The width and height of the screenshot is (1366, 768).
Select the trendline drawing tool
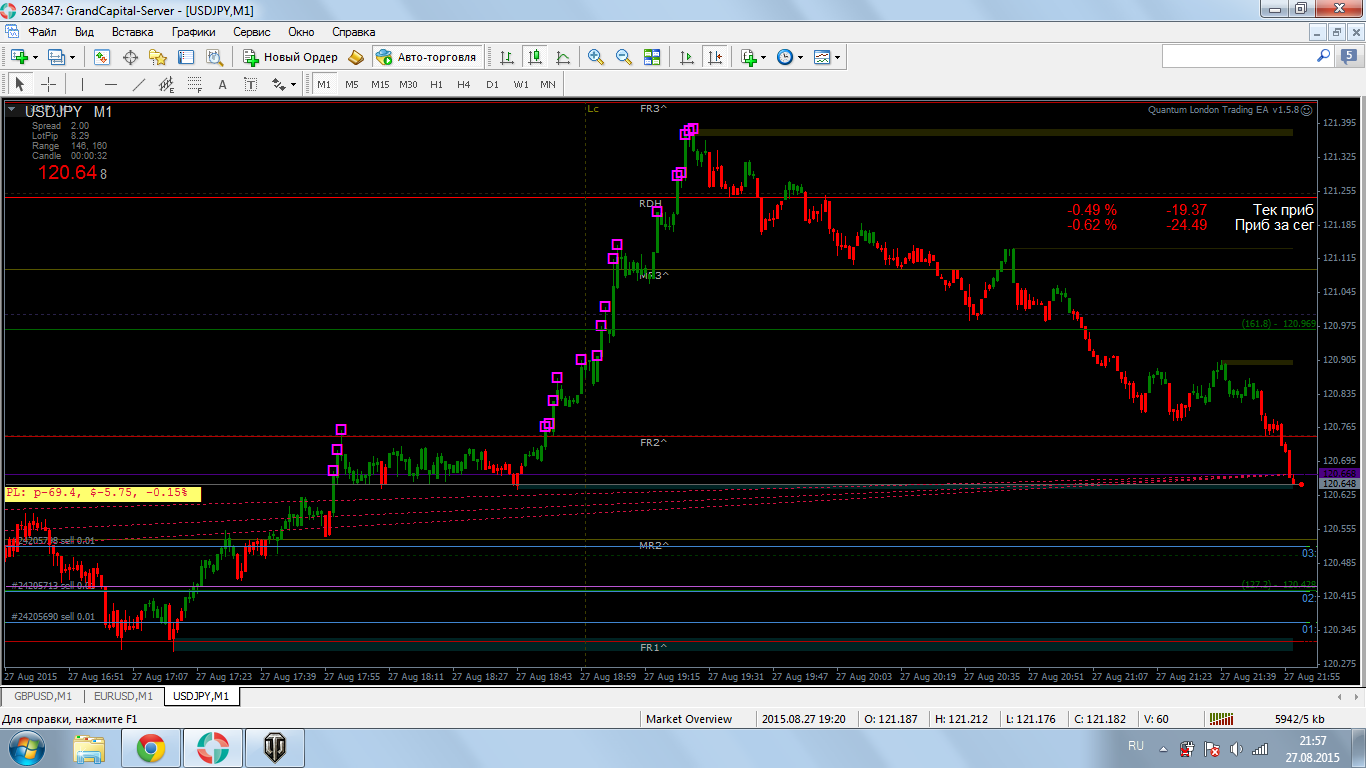tap(138, 84)
